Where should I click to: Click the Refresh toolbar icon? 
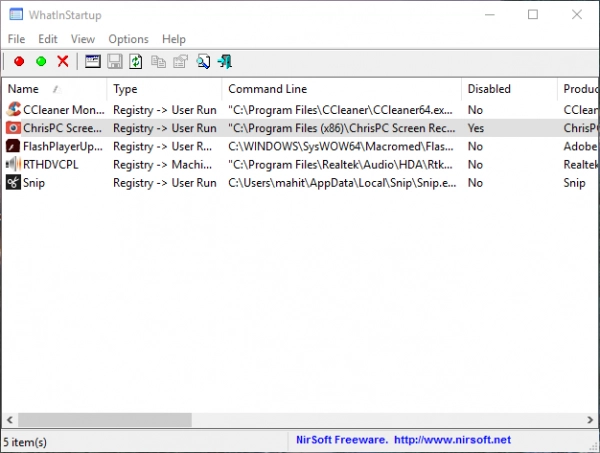coord(136,62)
